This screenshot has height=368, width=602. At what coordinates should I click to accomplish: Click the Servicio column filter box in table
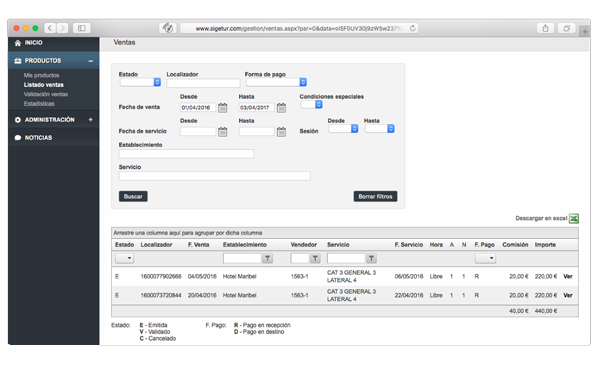[x=346, y=259]
